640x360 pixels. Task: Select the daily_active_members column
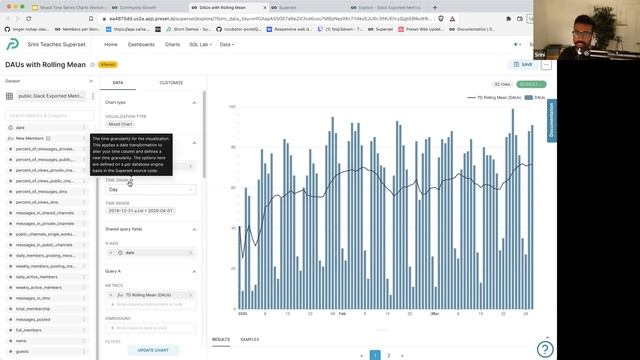coord(47,277)
